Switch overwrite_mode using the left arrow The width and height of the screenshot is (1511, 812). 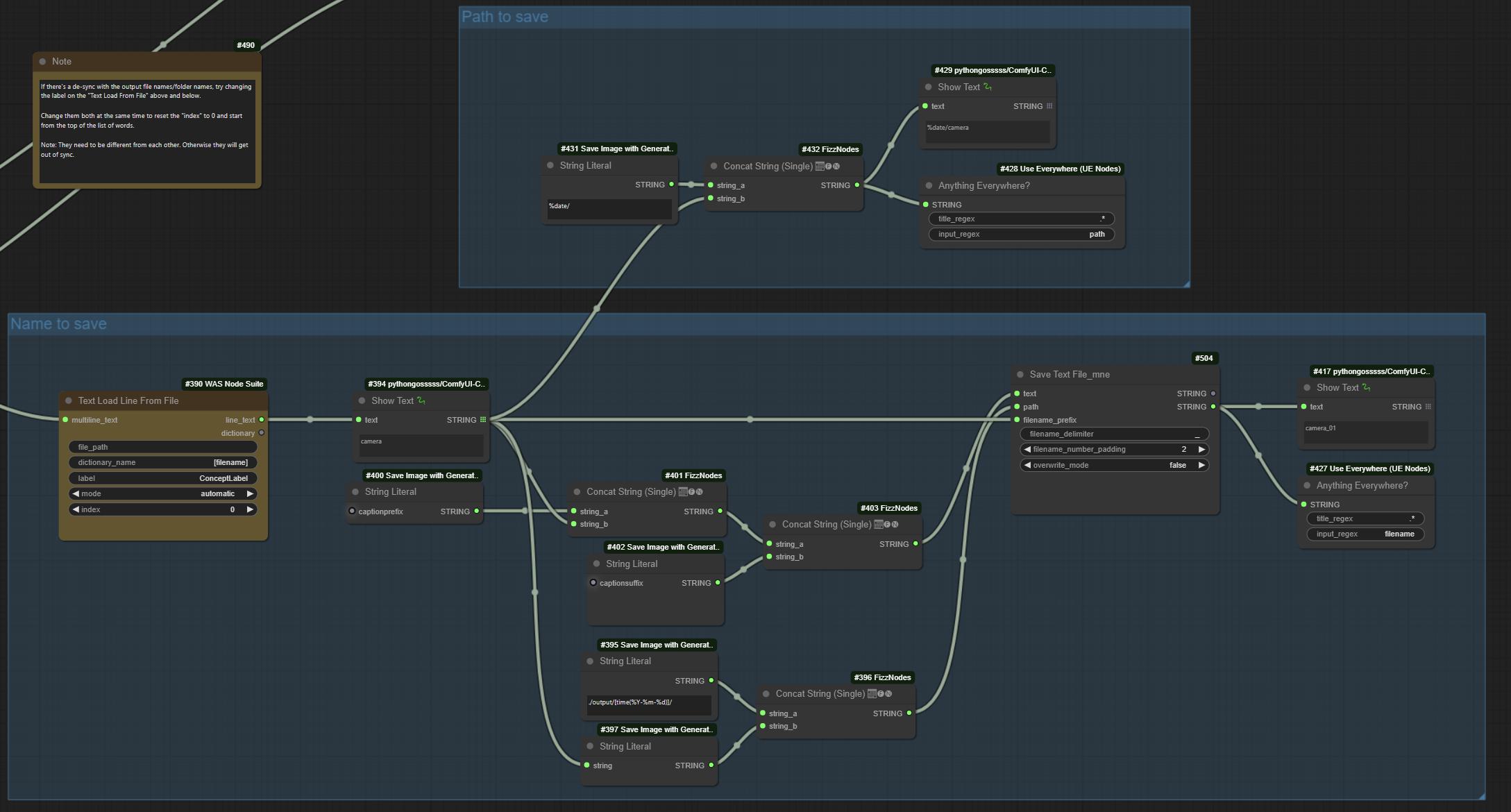pos(1027,466)
